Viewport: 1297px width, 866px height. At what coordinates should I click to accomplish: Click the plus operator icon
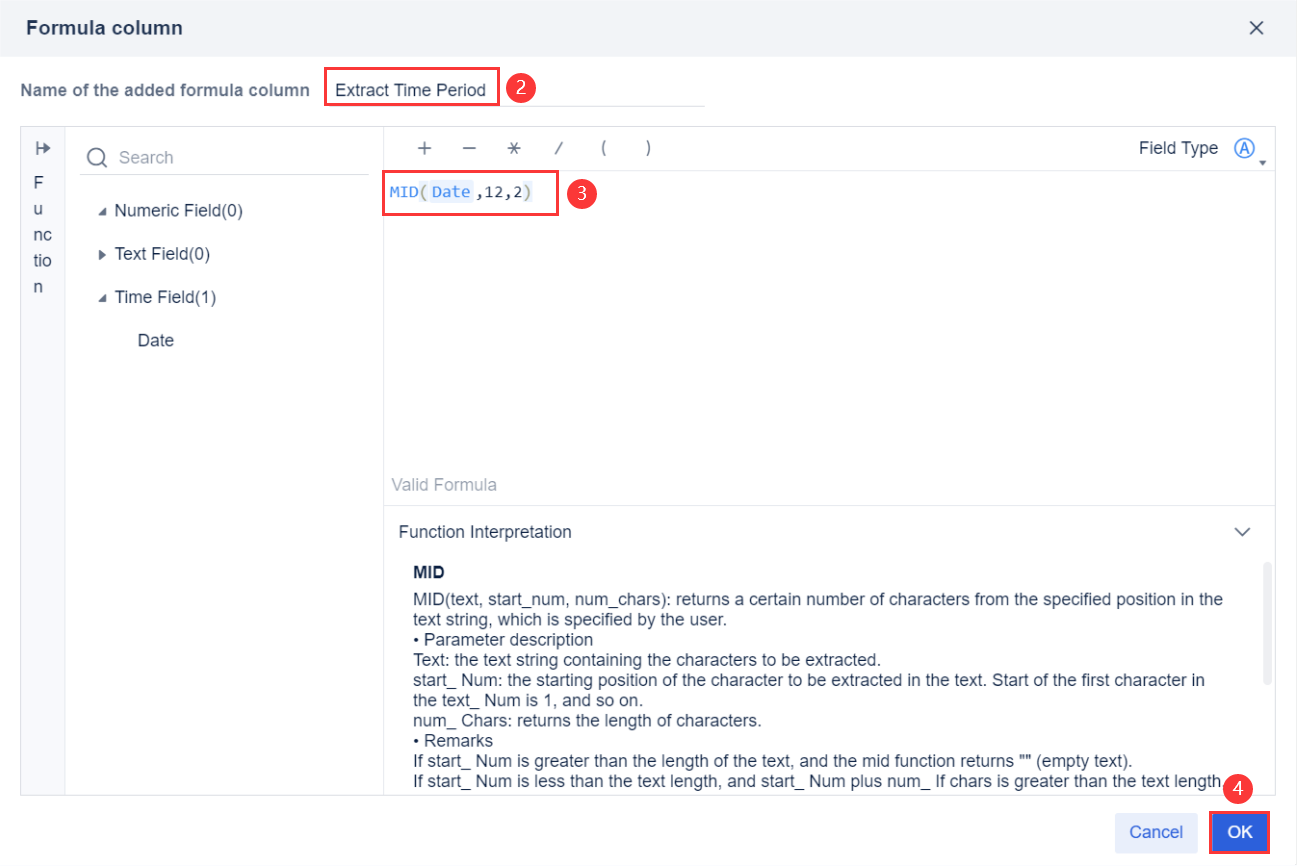pos(424,148)
